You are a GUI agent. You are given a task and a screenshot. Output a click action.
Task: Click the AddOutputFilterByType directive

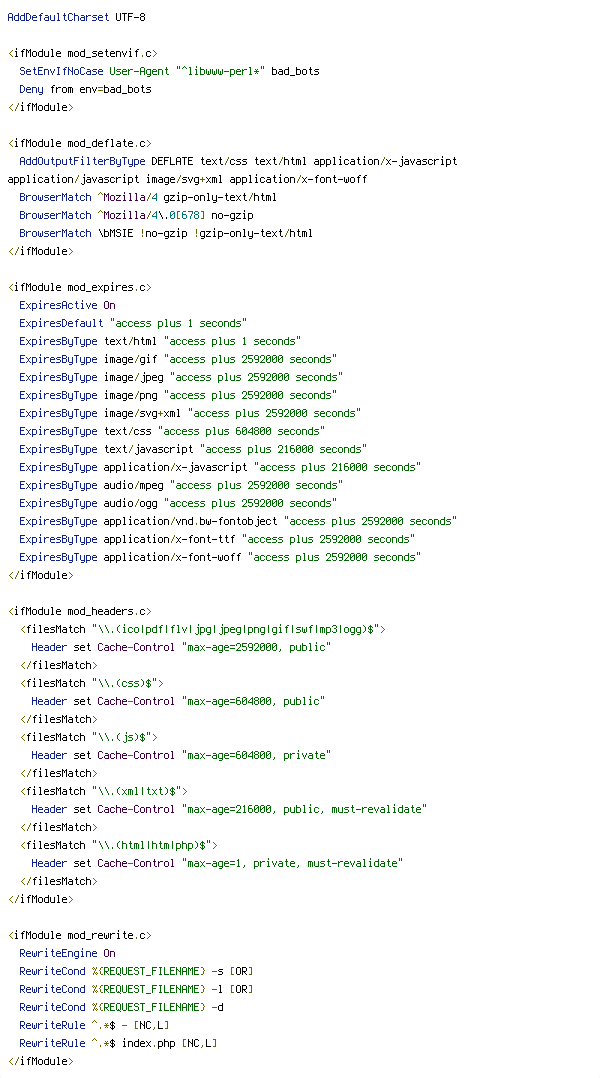tap(82, 161)
